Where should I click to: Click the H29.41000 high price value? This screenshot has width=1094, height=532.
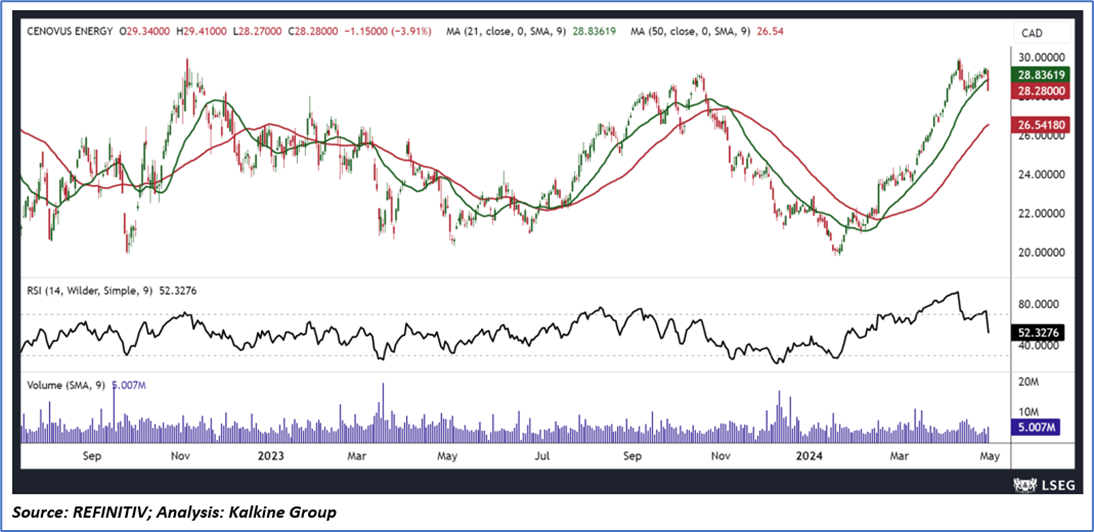pos(202,31)
